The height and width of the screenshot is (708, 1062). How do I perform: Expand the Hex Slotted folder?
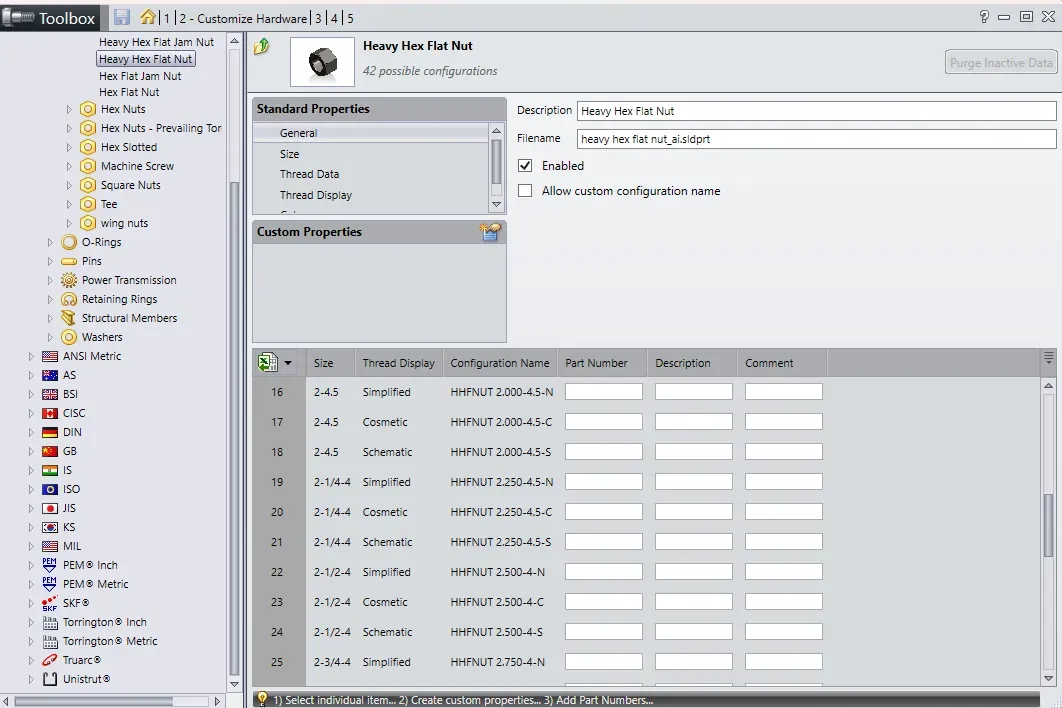(x=69, y=147)
